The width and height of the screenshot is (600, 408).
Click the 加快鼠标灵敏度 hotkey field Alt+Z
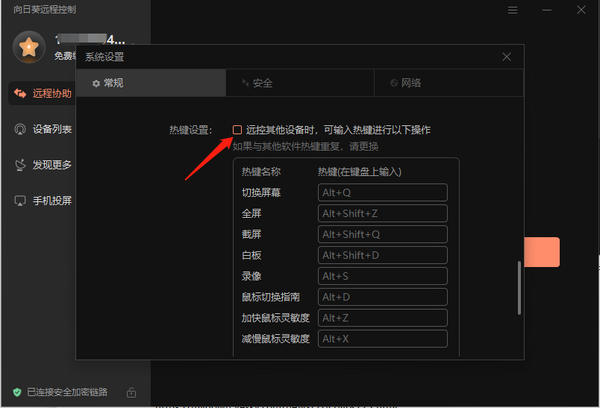(x=383, y=318)
